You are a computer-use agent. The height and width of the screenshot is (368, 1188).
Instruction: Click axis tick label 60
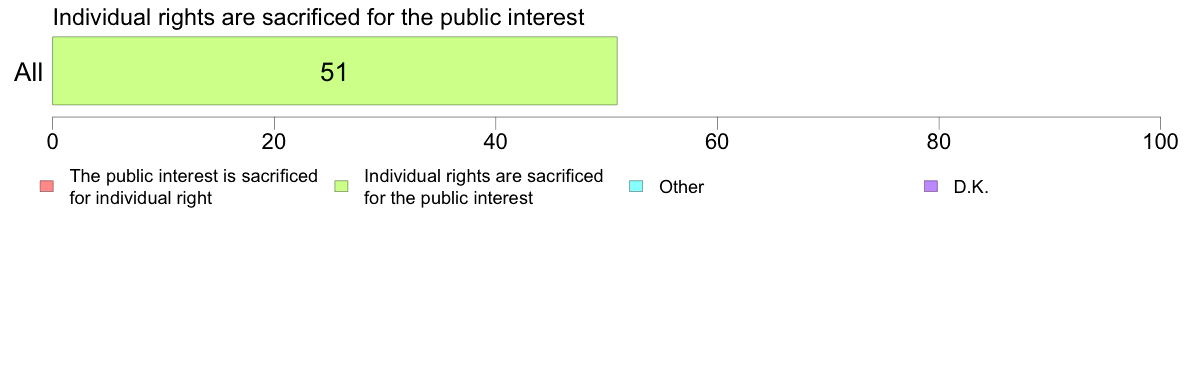point(717,142)
